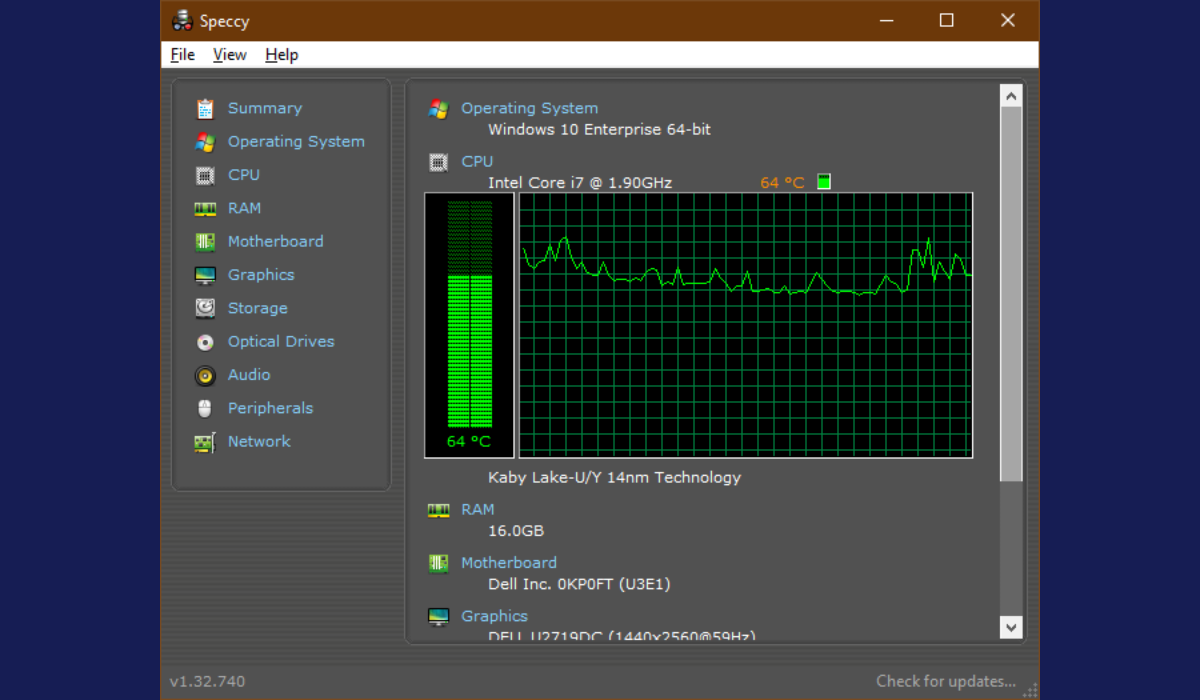Open the CPU heading link in summary panel
Screen dimensions: 1200x700
pyautogui.click(x=477, y=161)
